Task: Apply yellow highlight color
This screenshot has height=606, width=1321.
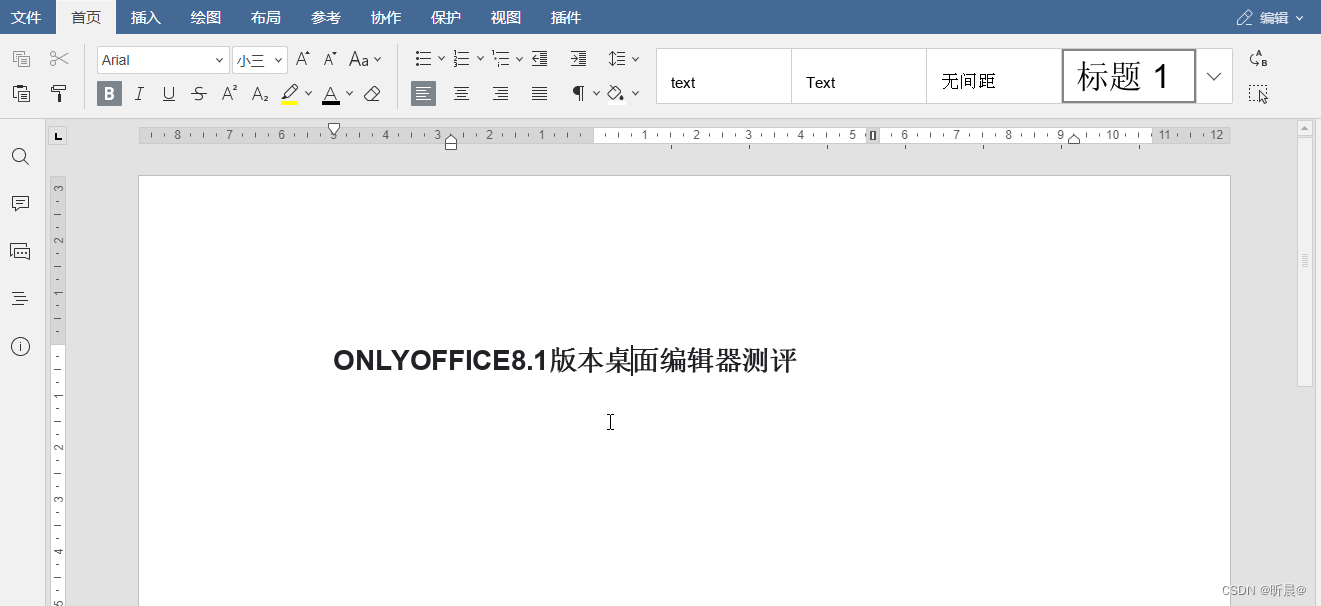Action: [289, 94]
